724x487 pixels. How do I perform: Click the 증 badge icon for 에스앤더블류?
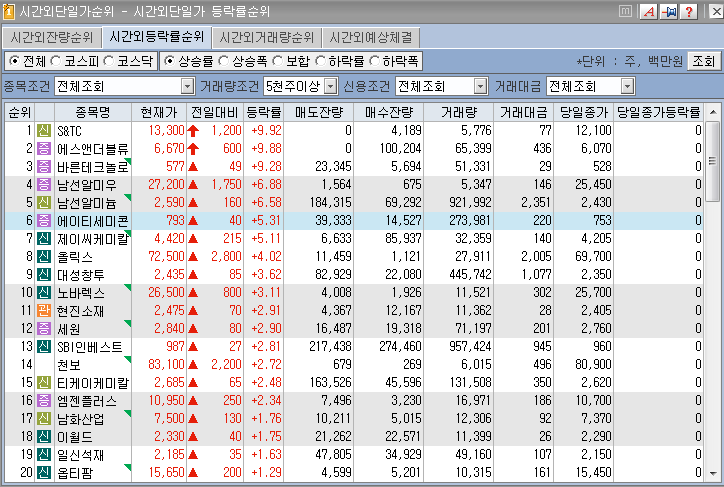[x=44, y=149]
